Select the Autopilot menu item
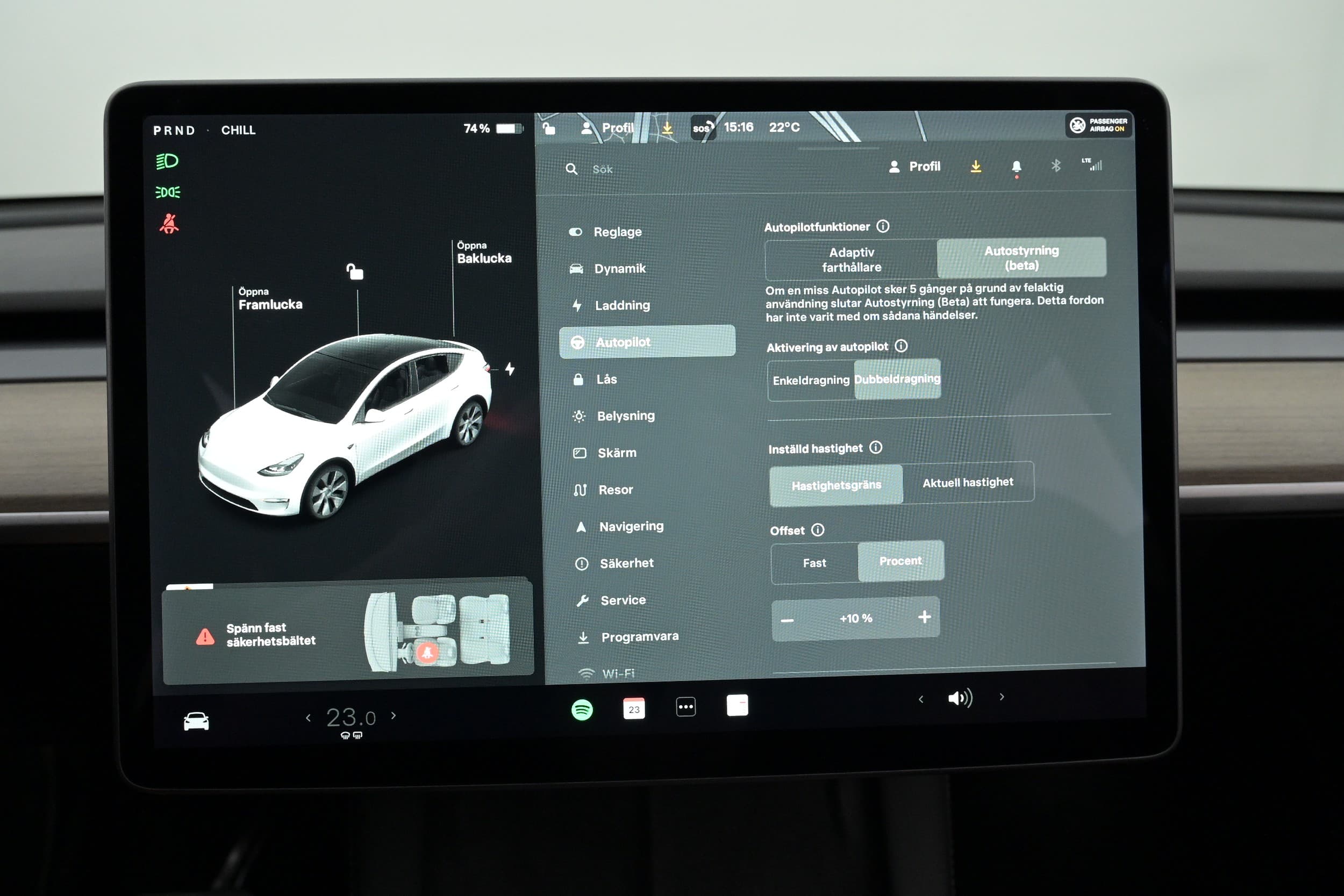This screenshot has width=1344, height=896. click(647, 342)
